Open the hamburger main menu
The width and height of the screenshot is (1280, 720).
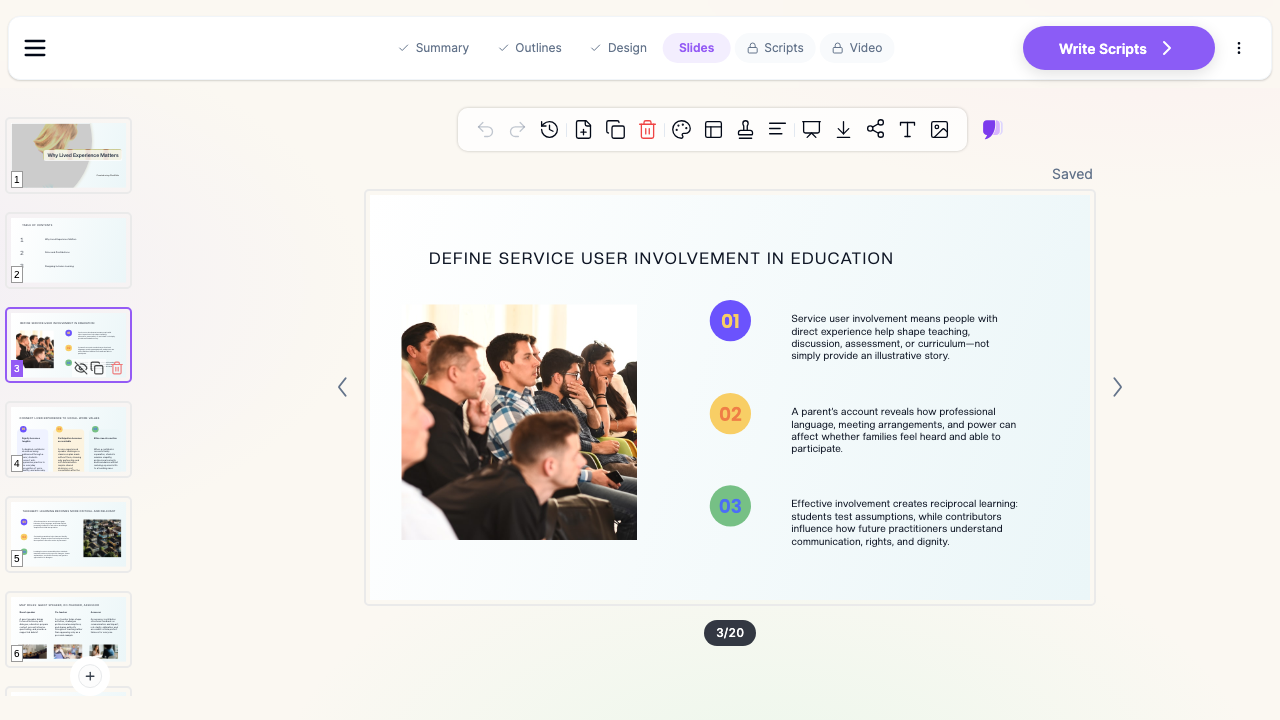[35, 48]
